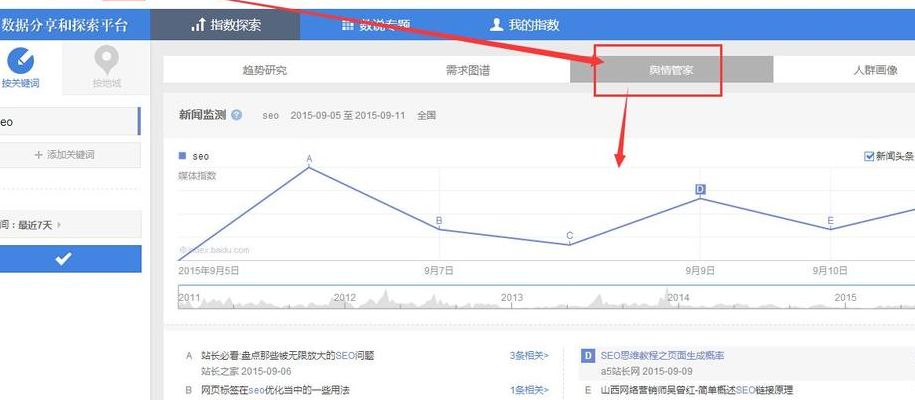
Task: Click 2012 in the timeline range bar
Action: tap(344, 297)
